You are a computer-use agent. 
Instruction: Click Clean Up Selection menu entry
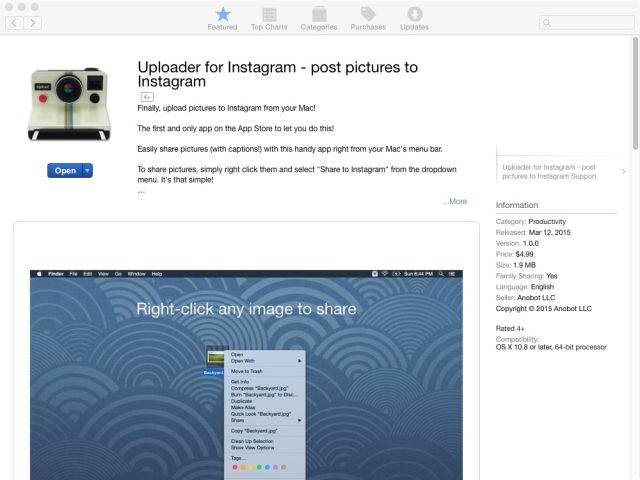(252, 441)
